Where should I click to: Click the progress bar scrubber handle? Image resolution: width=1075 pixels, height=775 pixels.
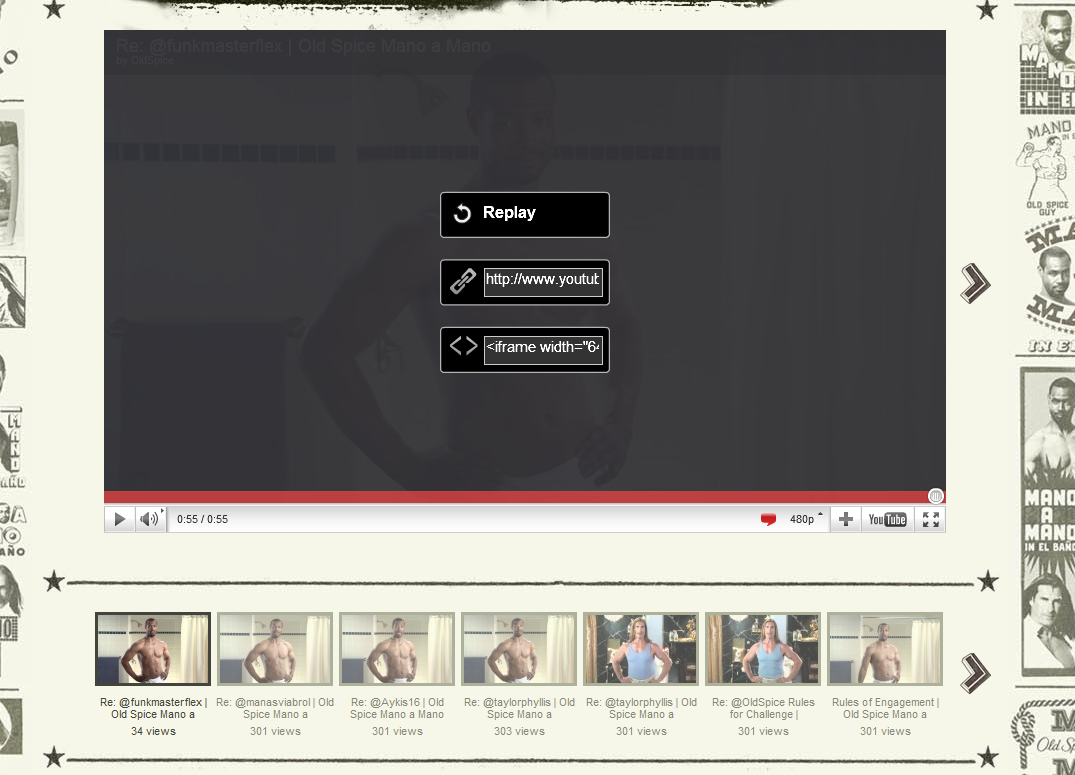(935, 496)
